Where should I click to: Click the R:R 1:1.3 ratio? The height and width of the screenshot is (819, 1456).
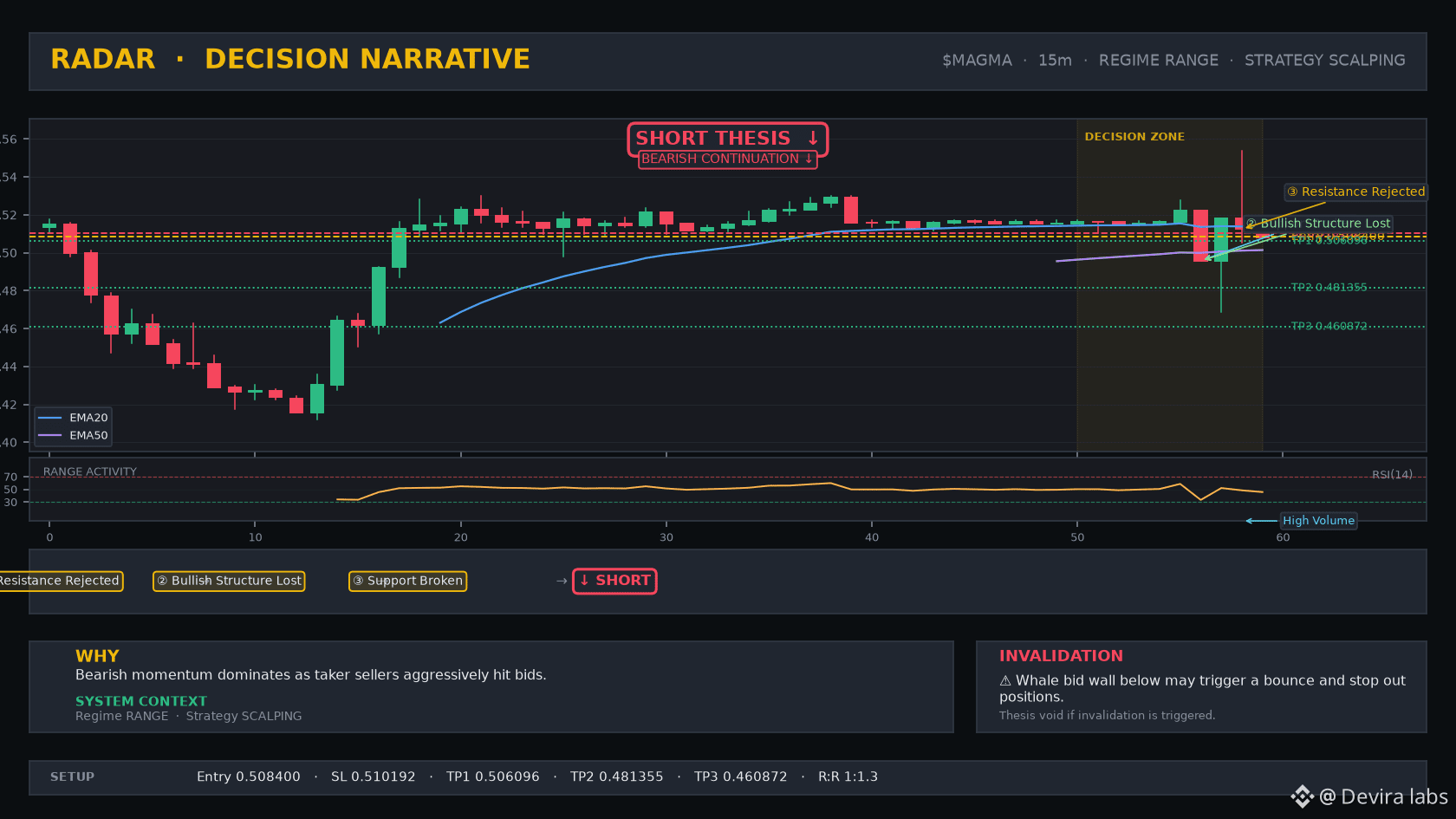pyautogui.click(x=848, y=777)
